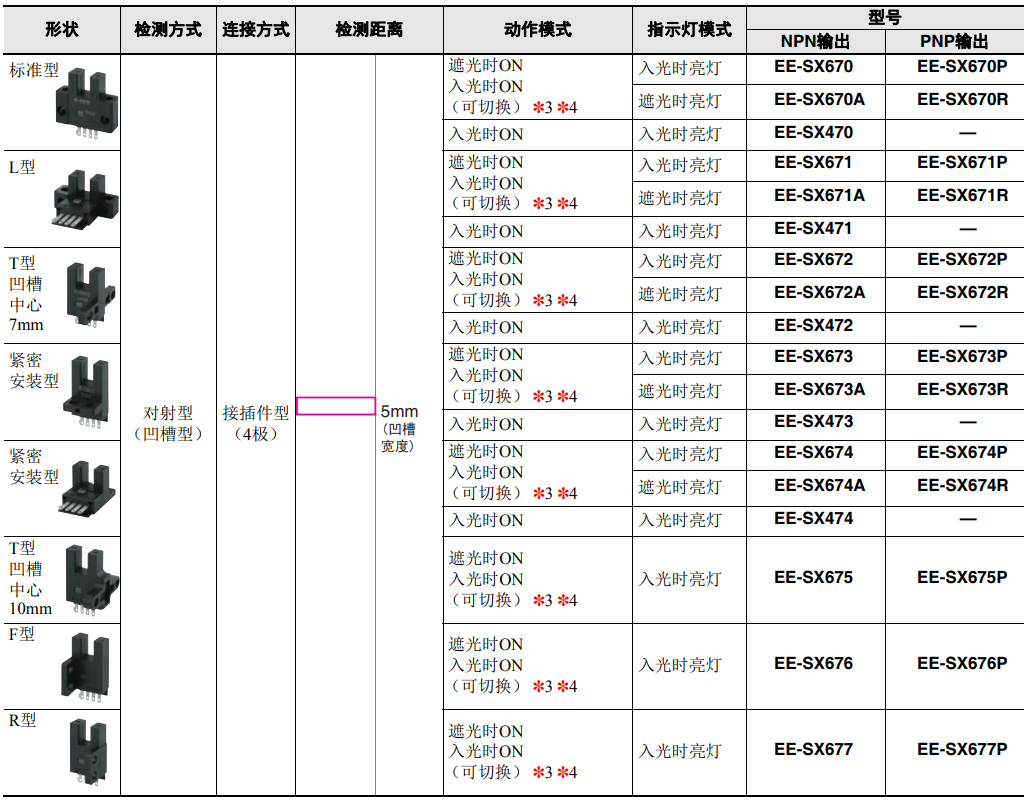This screenshot has height=800, width=1035.
Task: Select the 检测距离 column header
Action: [369, 29]
